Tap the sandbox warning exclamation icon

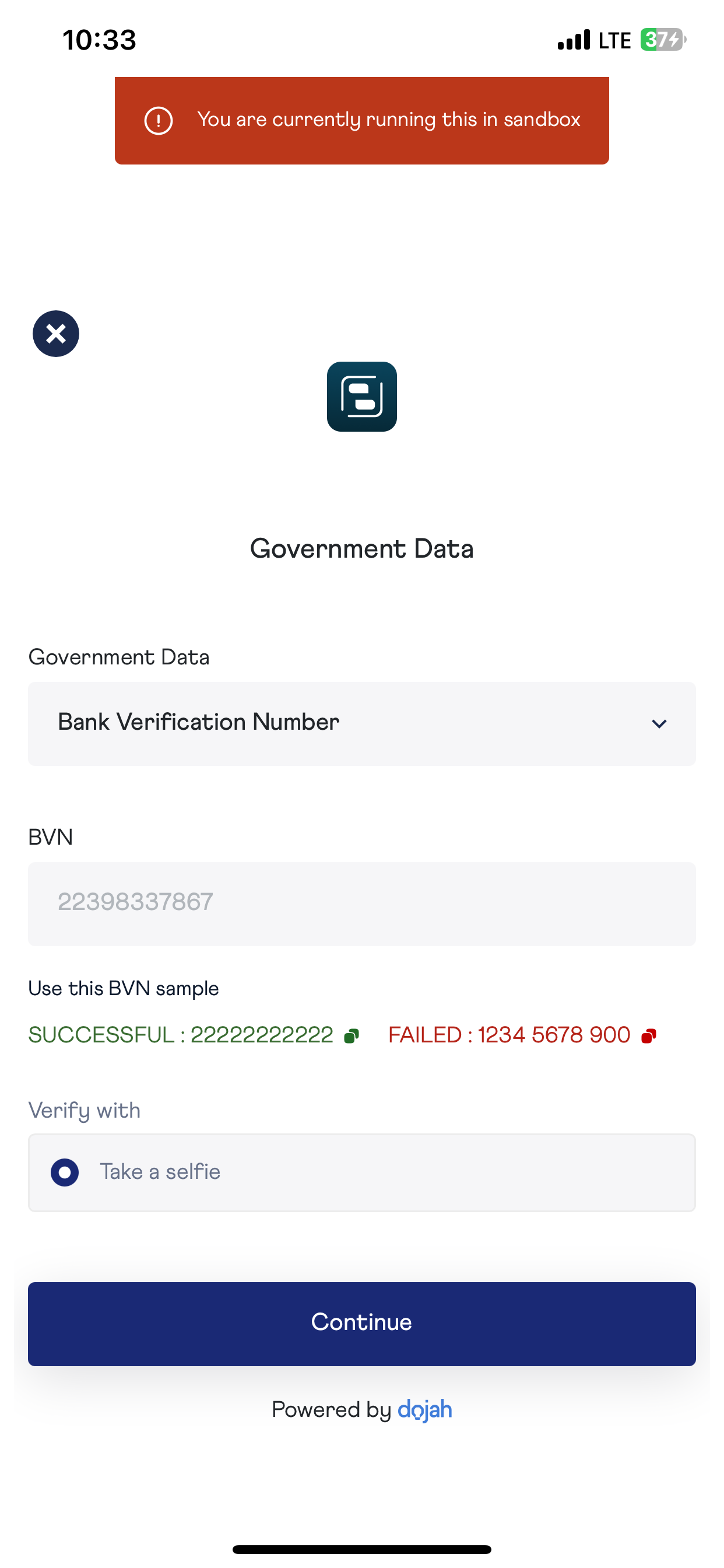point(158,121)
